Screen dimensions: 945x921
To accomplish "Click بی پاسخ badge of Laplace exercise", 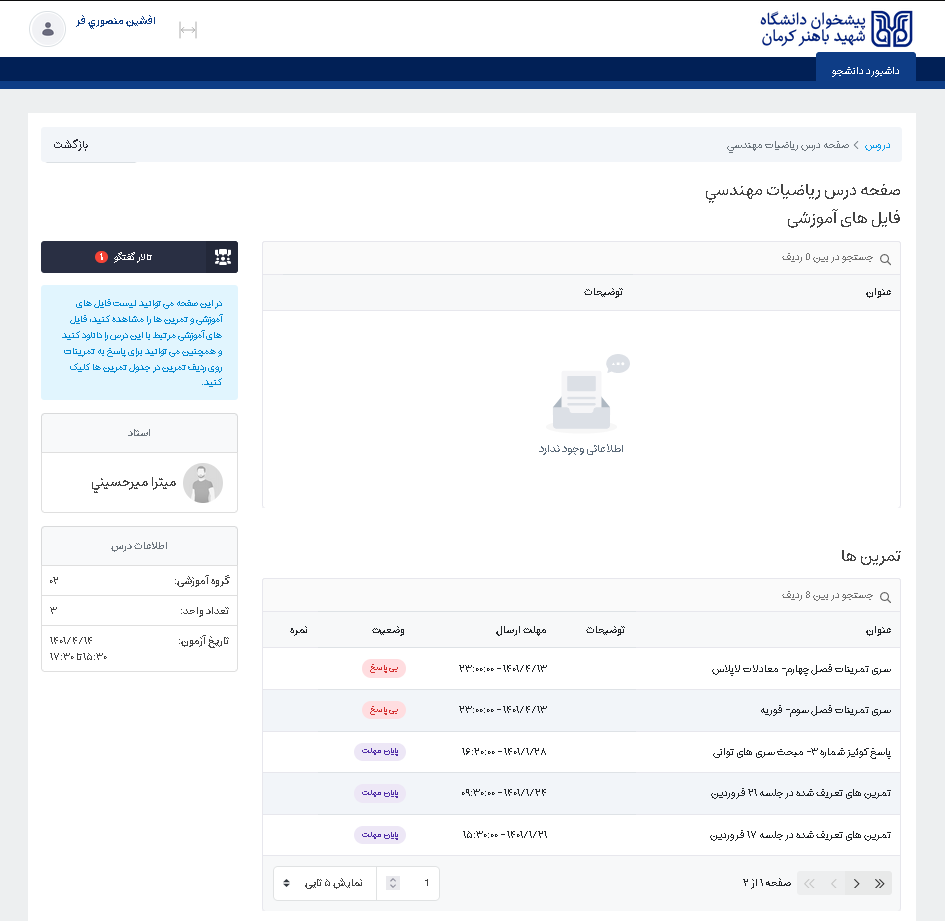I will (384, 668).
